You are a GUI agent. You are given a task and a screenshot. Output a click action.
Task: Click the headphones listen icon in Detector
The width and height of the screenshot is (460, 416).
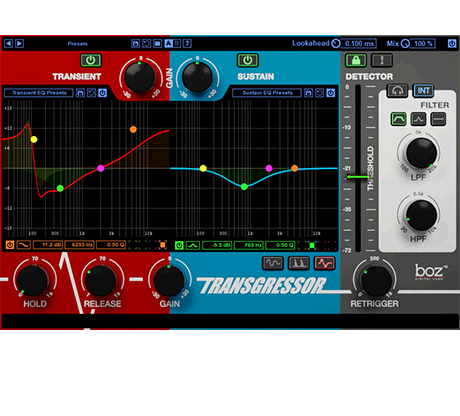[397, 90]
